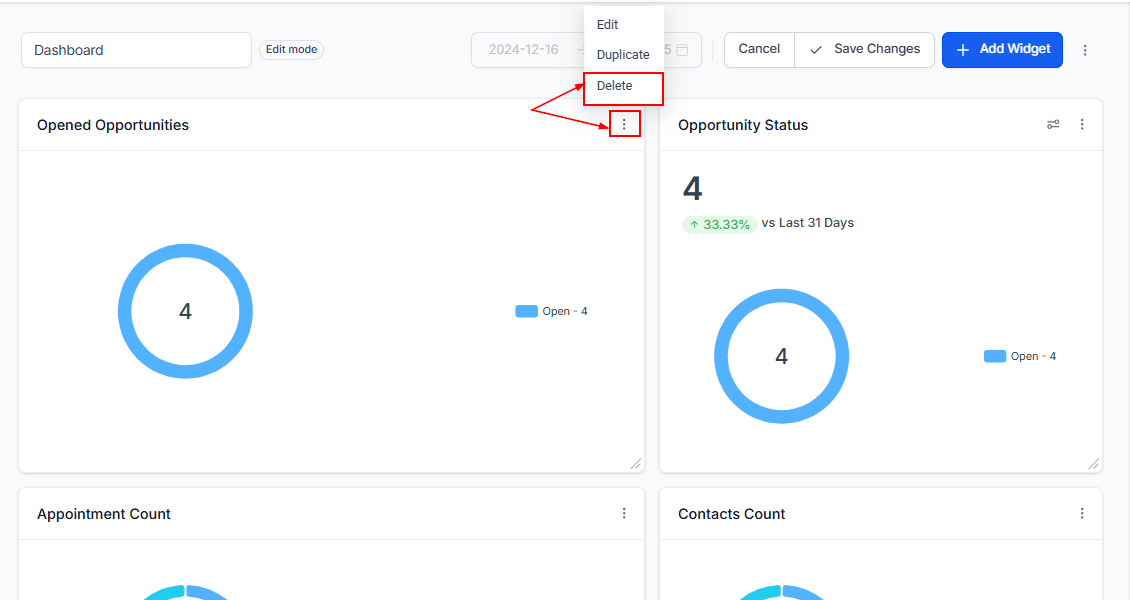Choose Duplicate from the widget menu
Screen dimensions: 1130x600
coord(623,55)
